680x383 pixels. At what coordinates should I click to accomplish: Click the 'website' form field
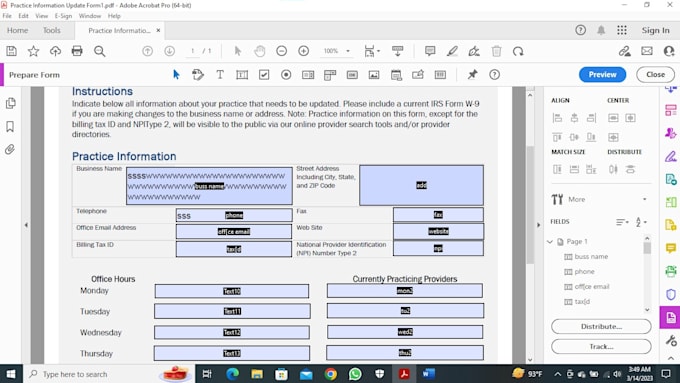(x=438, y=231)
